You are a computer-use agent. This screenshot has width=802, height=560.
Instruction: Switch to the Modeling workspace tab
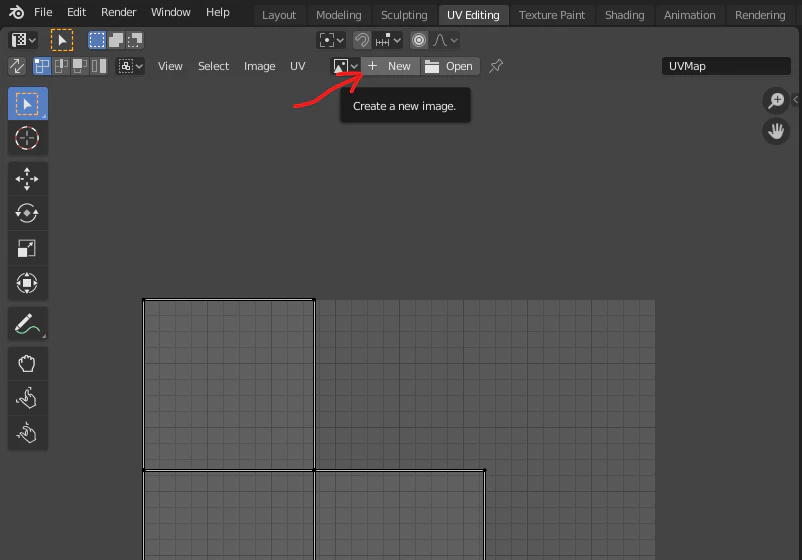(x=339, y=15)
